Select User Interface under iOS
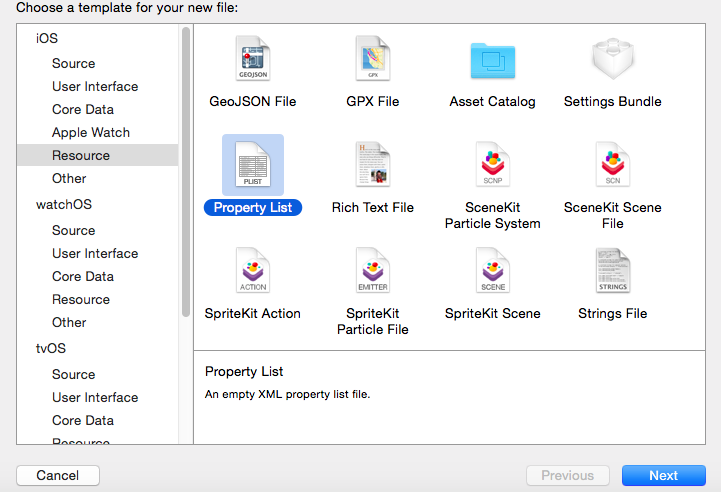The image size is (721, 492). (95, 86)
